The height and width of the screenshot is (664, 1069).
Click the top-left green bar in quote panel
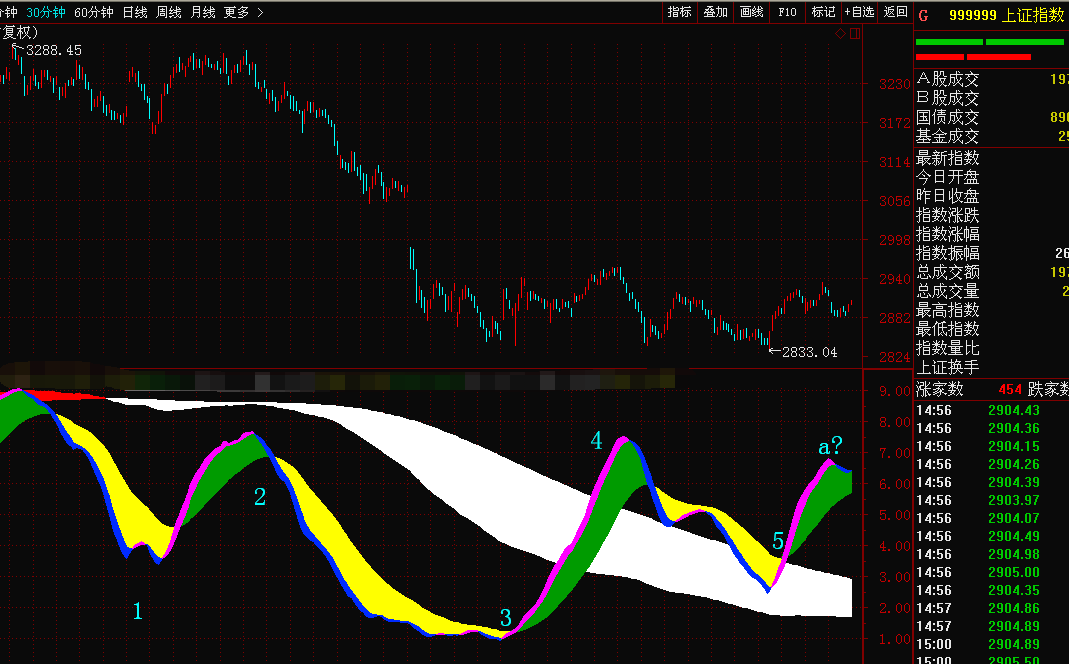click(x=948, y=42)
